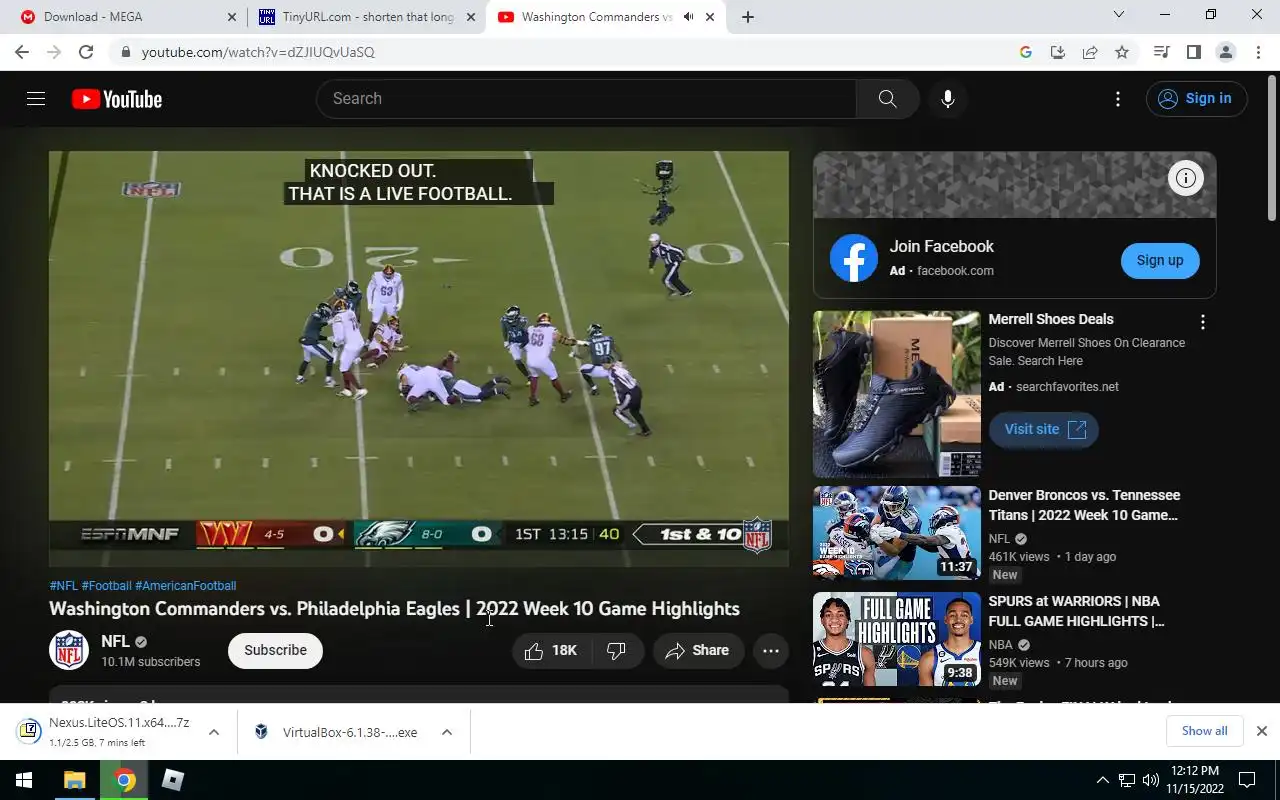Subscribe to the NFL channel

click(275, 650)
